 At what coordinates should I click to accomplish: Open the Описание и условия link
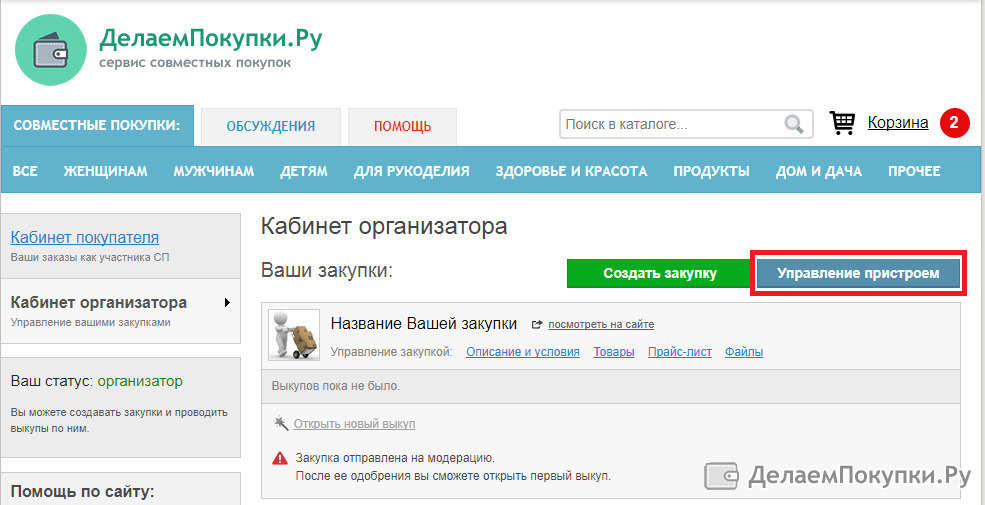[x=523, y=352]
